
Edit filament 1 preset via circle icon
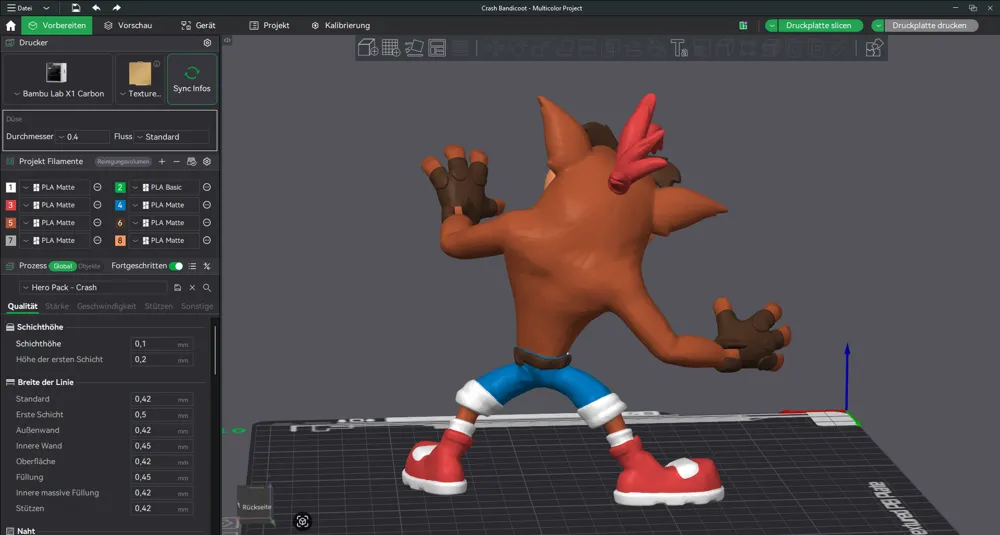coord(98,187)
